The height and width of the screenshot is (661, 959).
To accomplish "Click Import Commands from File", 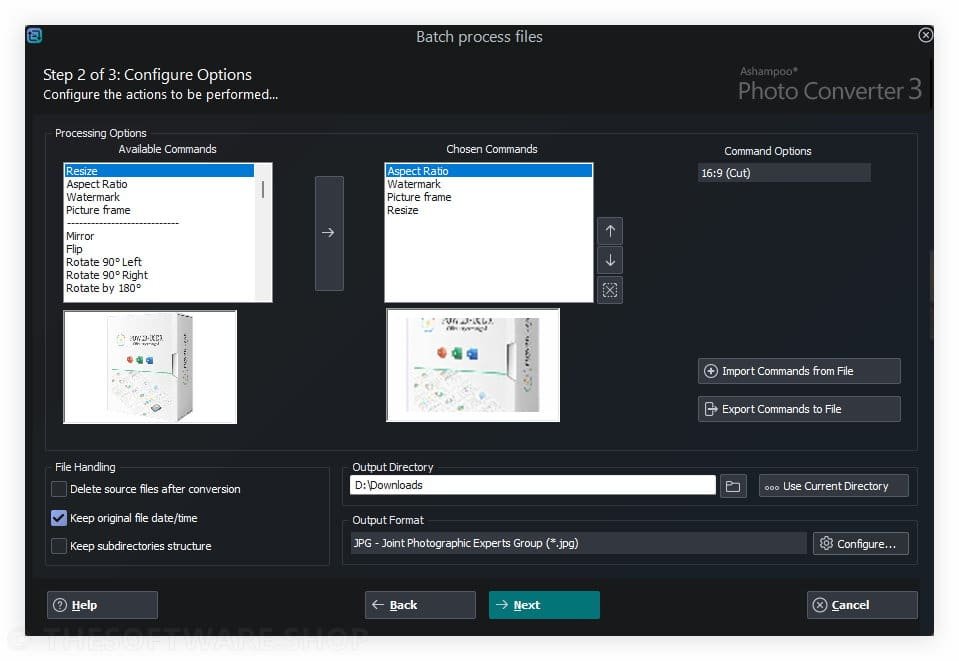I will click(798, 371).
